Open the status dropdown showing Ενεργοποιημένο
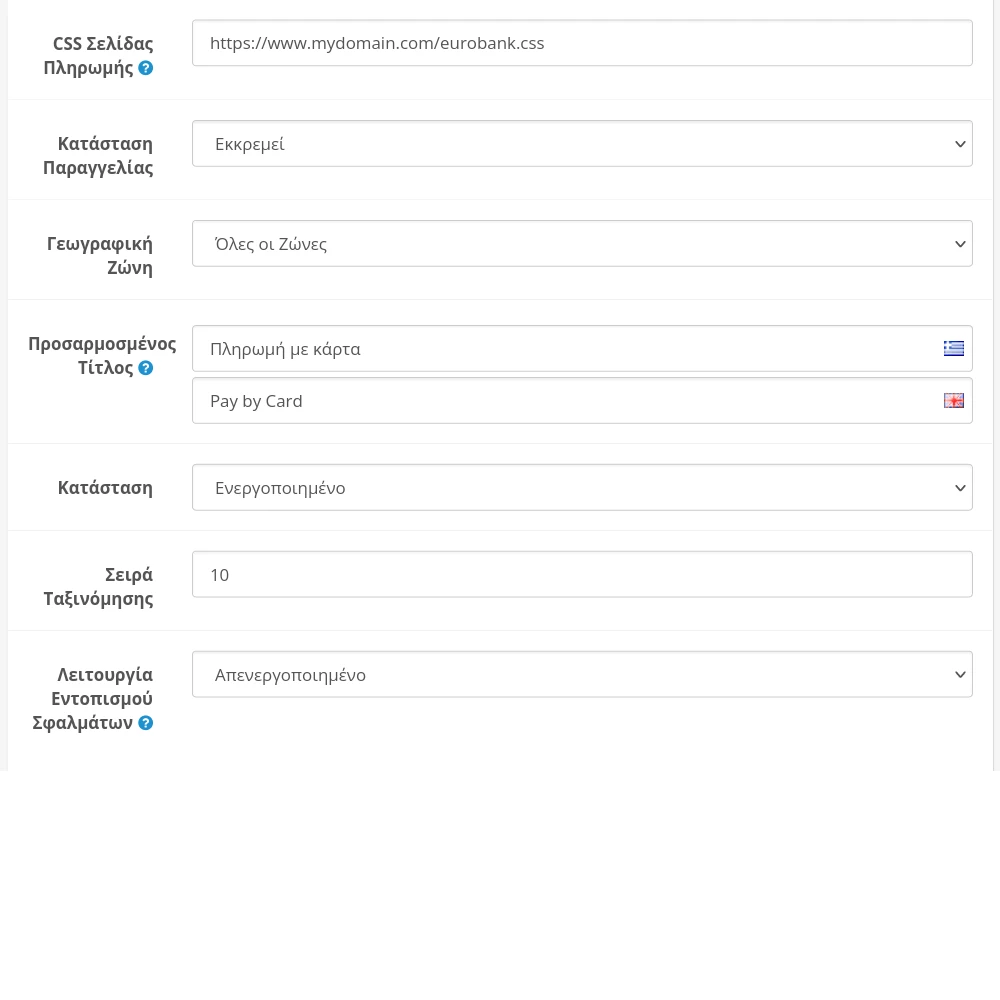The height and width of the screenshot is (1000, 1000). click(x=582, y=488)
